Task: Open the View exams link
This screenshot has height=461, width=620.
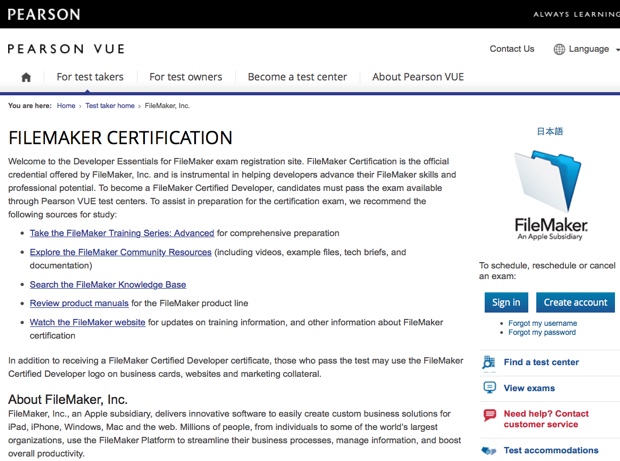Action: click(x=529, y=388)
